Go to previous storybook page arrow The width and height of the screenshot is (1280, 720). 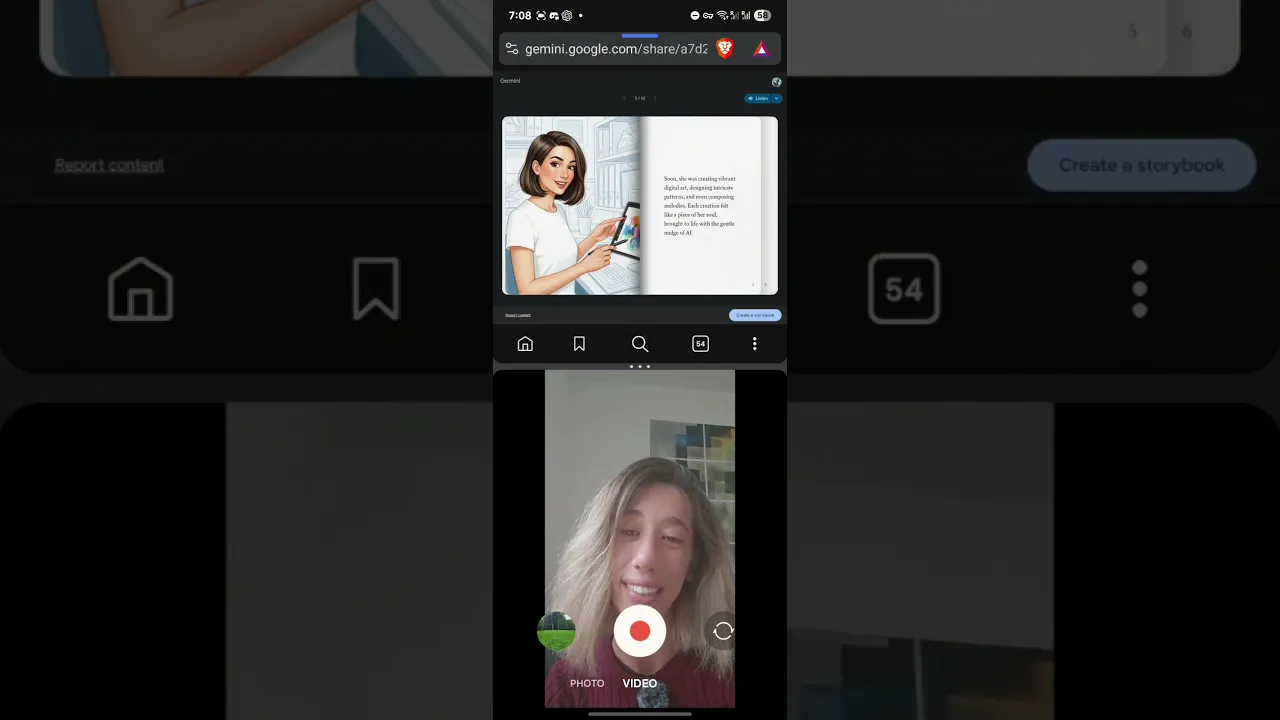point(624,98)
